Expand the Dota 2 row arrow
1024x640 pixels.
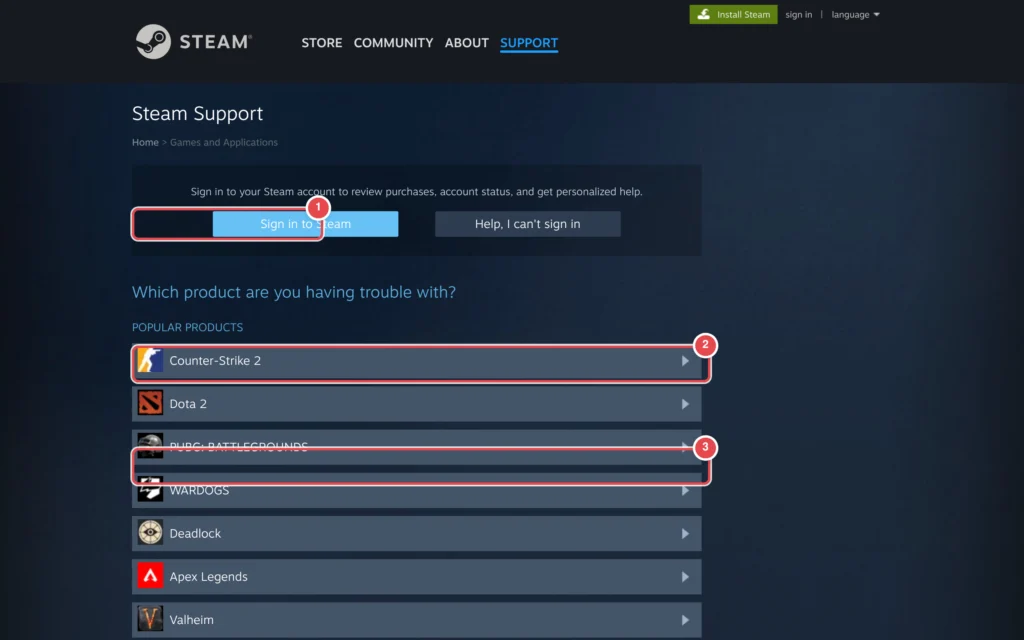(685, 404)
